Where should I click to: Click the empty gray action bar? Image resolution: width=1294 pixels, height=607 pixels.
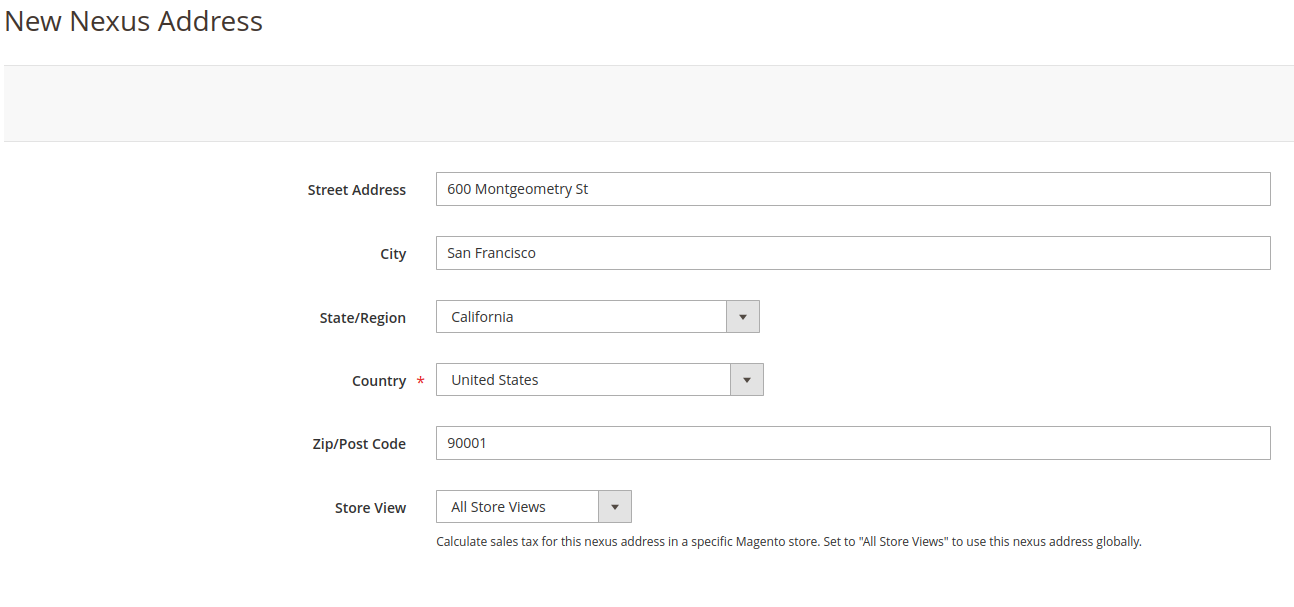648,103
